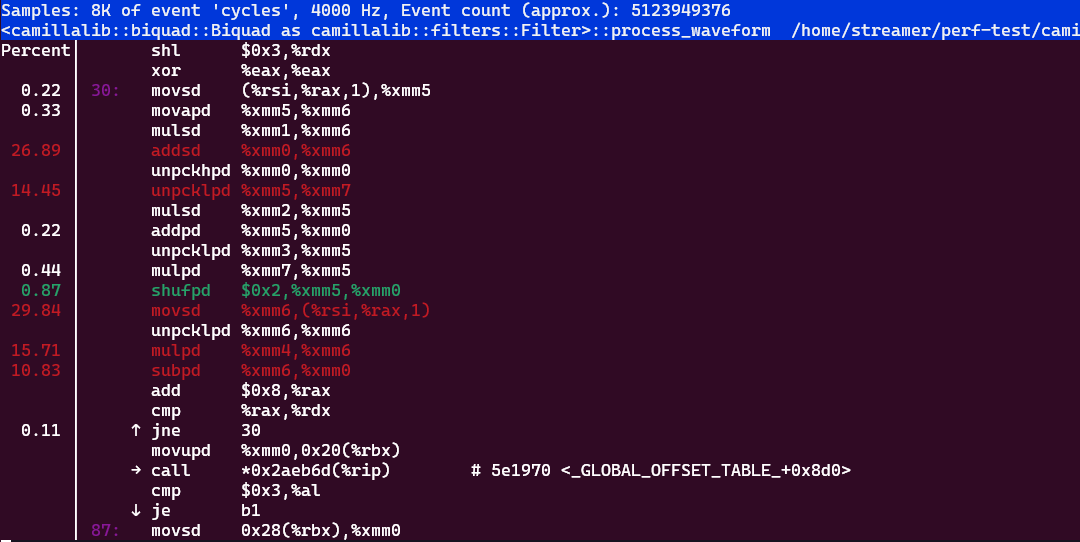Select the addsd %xmm0,%xmm6 line
The width and height of the screenshot is (1080, 542).
[x=251, y=150]
